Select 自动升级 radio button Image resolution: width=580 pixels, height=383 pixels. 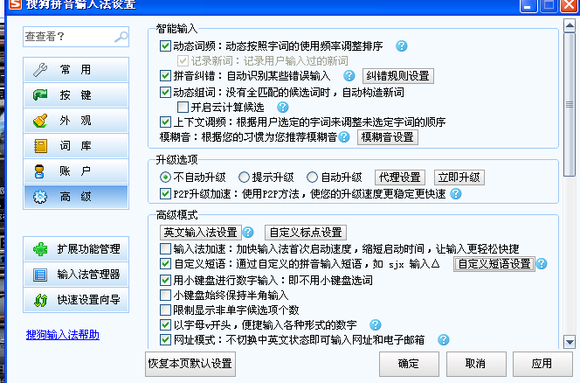pyautogui.click(x=312, y=177)
